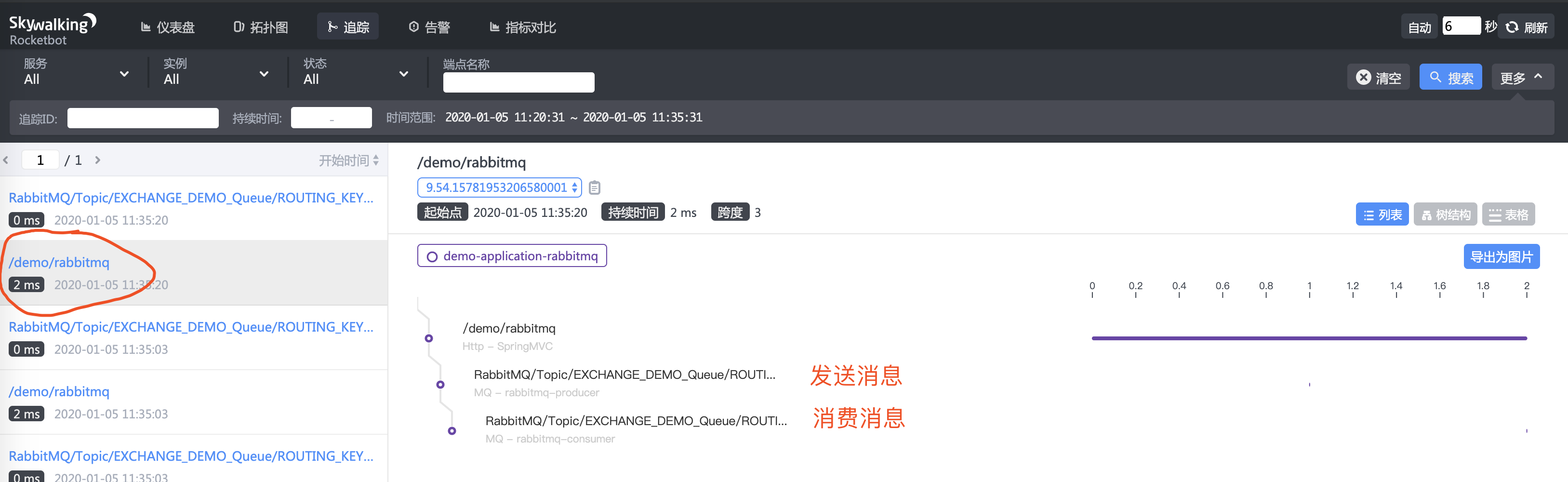Sort traces by 开始时间 start time

(x=349, y=160)
